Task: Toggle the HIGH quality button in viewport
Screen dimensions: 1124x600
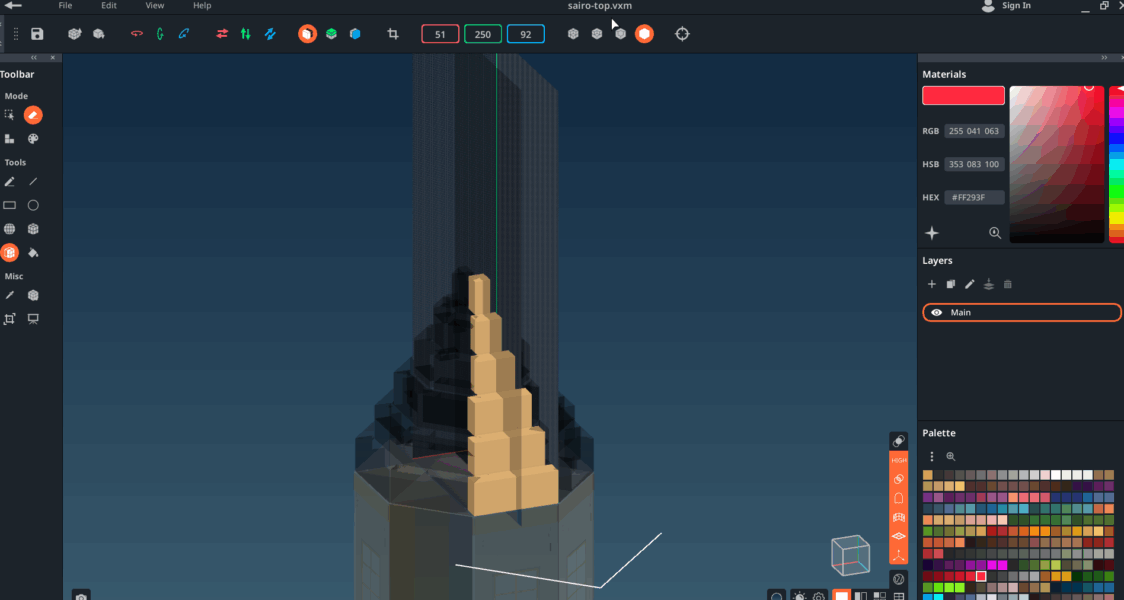Action: pyautogui.click(x=898, y=460)
